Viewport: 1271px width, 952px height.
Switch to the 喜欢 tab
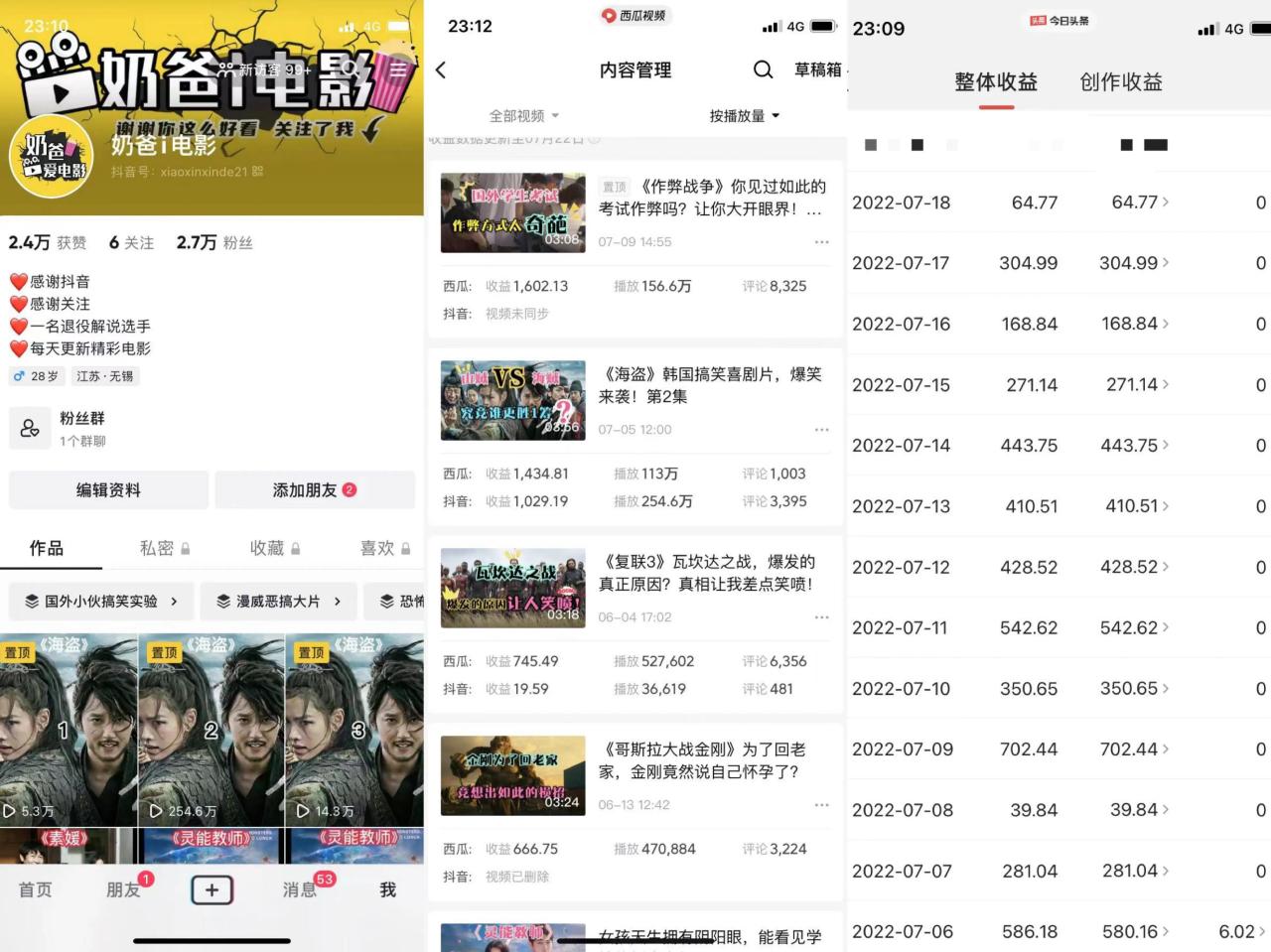pos(385,548)
